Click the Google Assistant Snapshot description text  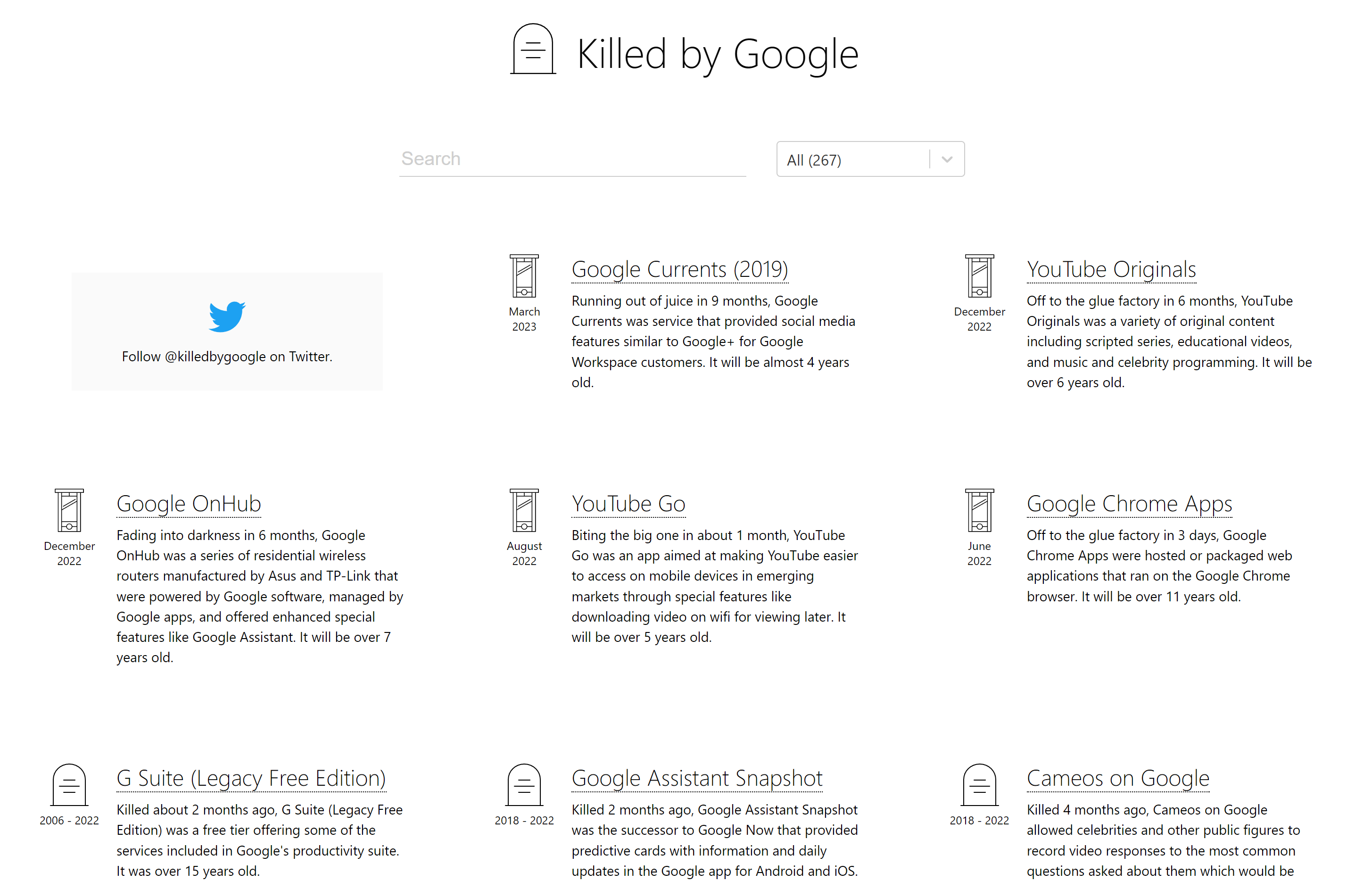click(715, 840)
